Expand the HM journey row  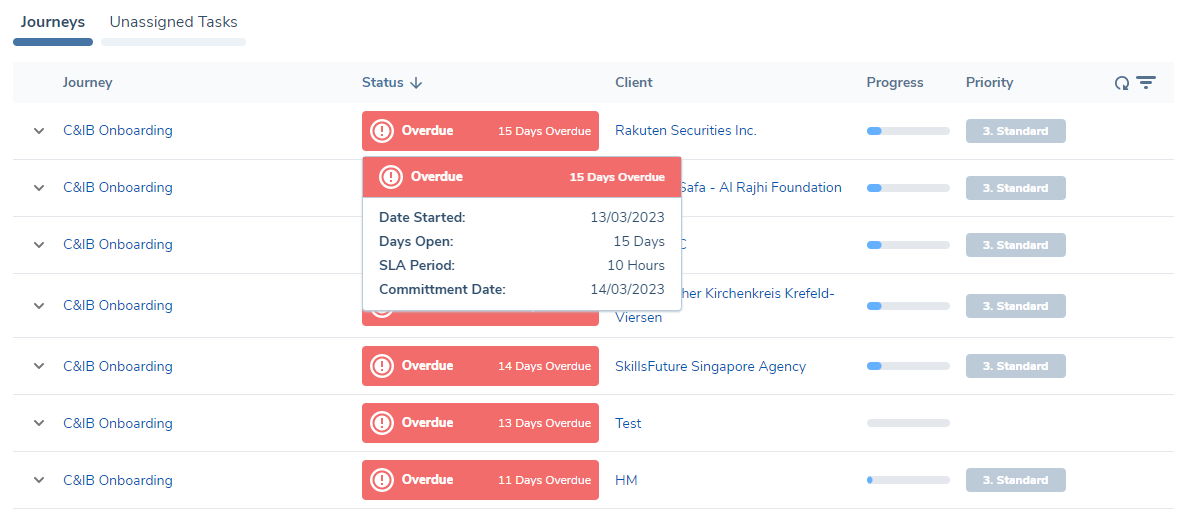click(39, 480)
